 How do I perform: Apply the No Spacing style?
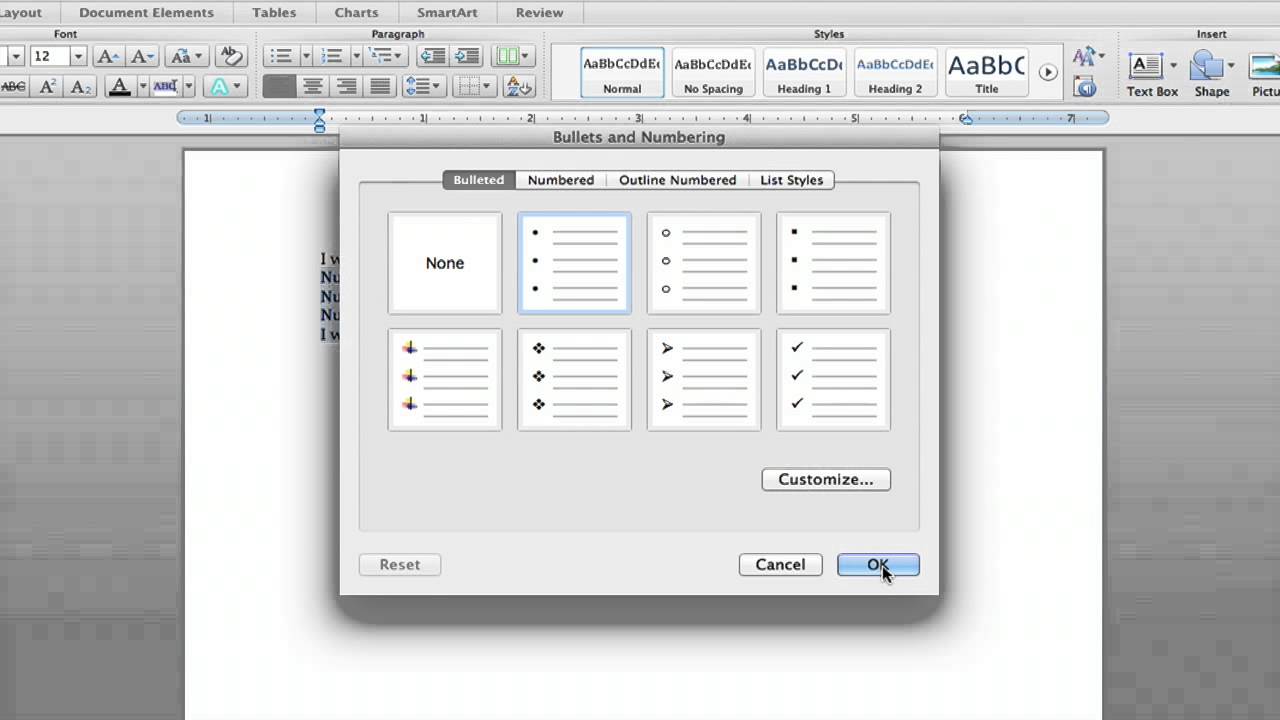pos(713,72)
